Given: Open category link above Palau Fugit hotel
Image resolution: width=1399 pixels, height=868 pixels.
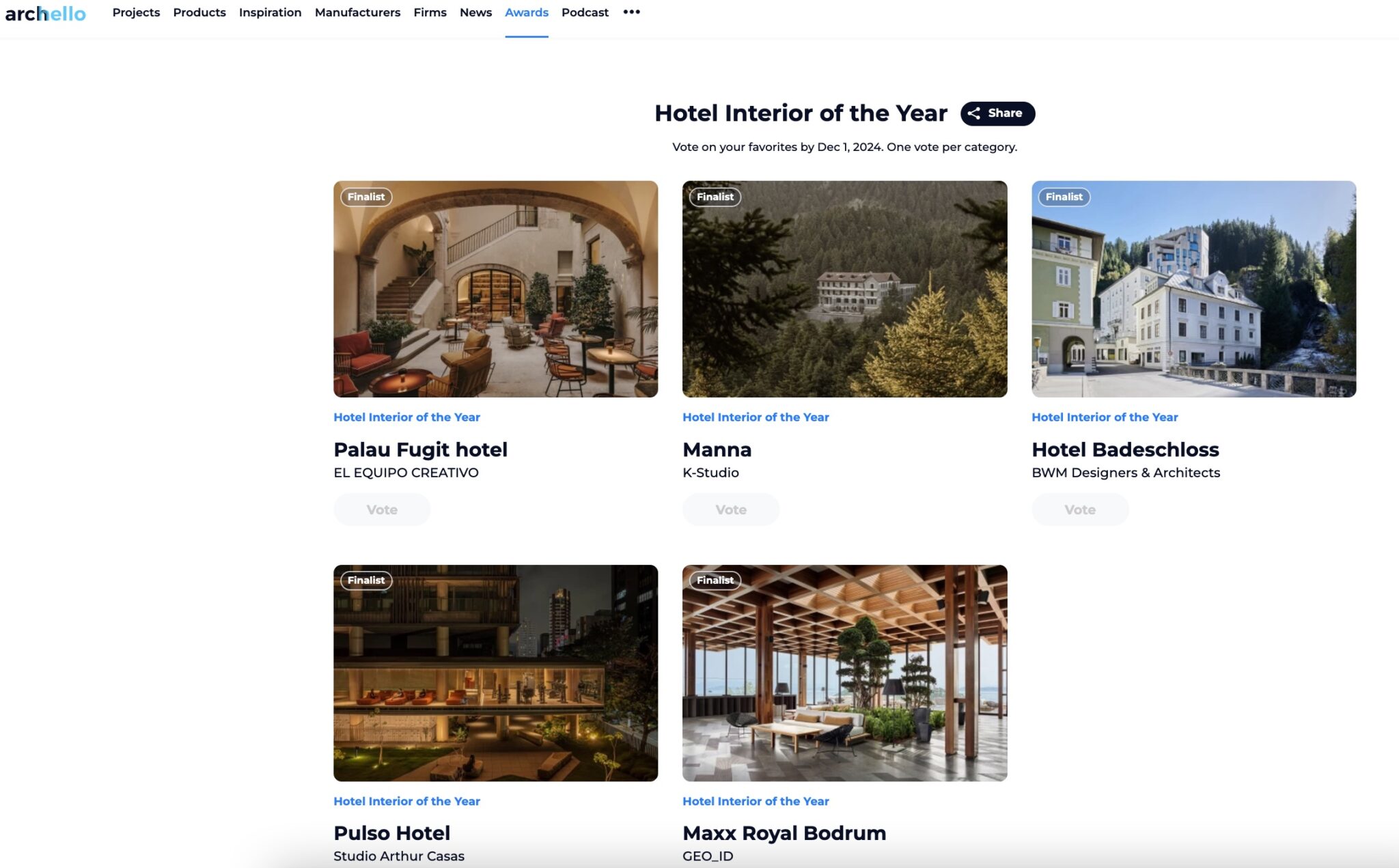Looking at the screenshot, I should (406, 417).
